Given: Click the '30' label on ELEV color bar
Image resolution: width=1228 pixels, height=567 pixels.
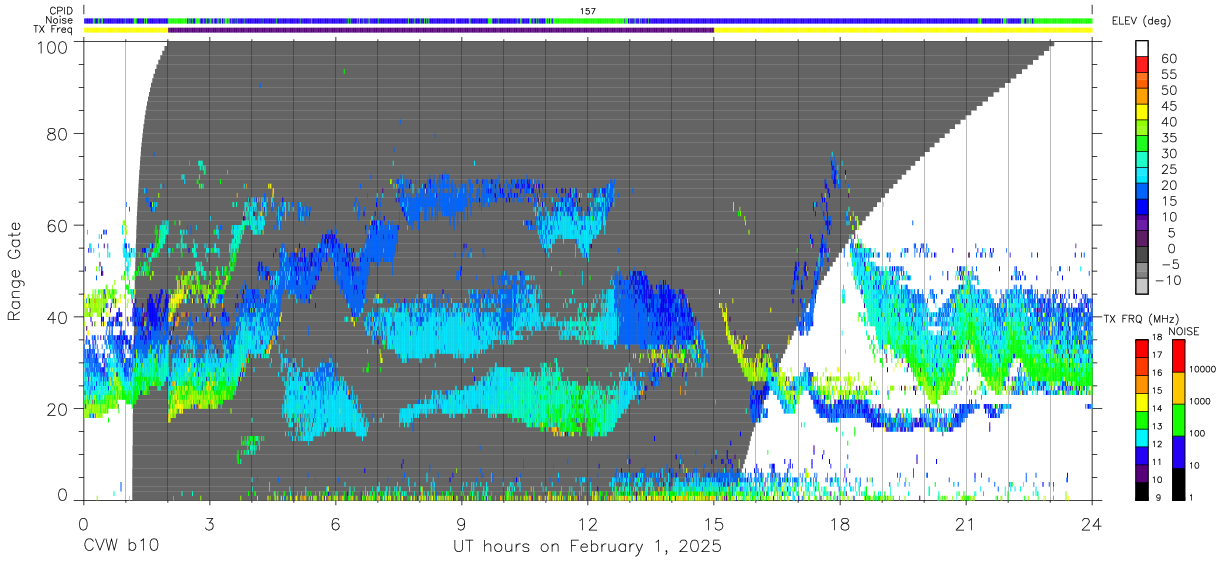Looking at the screenshot, I should [x=1170, y=154].
